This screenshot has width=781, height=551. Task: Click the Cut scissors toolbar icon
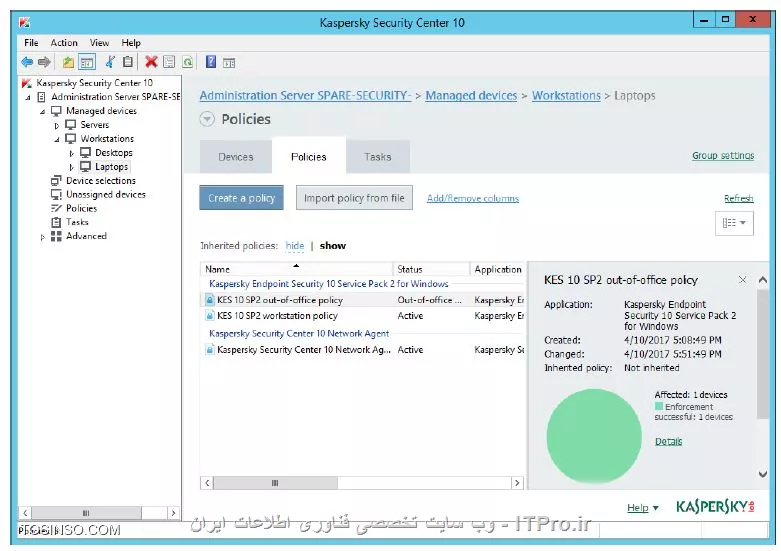(x=110, y=62)
